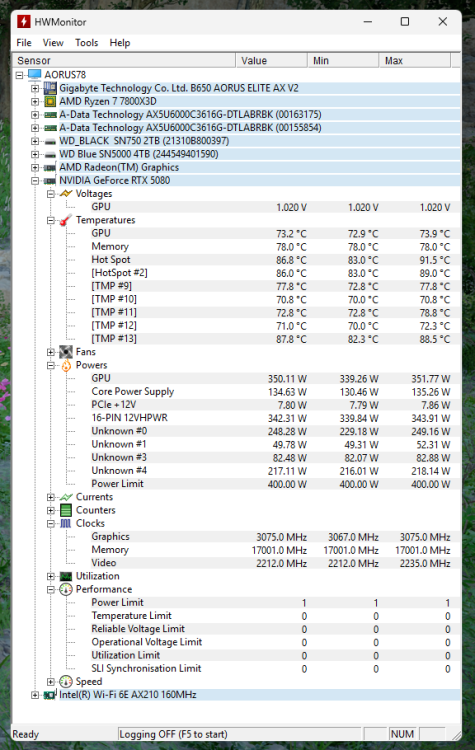The width and height of the screenshot is (475, 750).
Task: Collapse the Voltages section
Action: [51, 194]
